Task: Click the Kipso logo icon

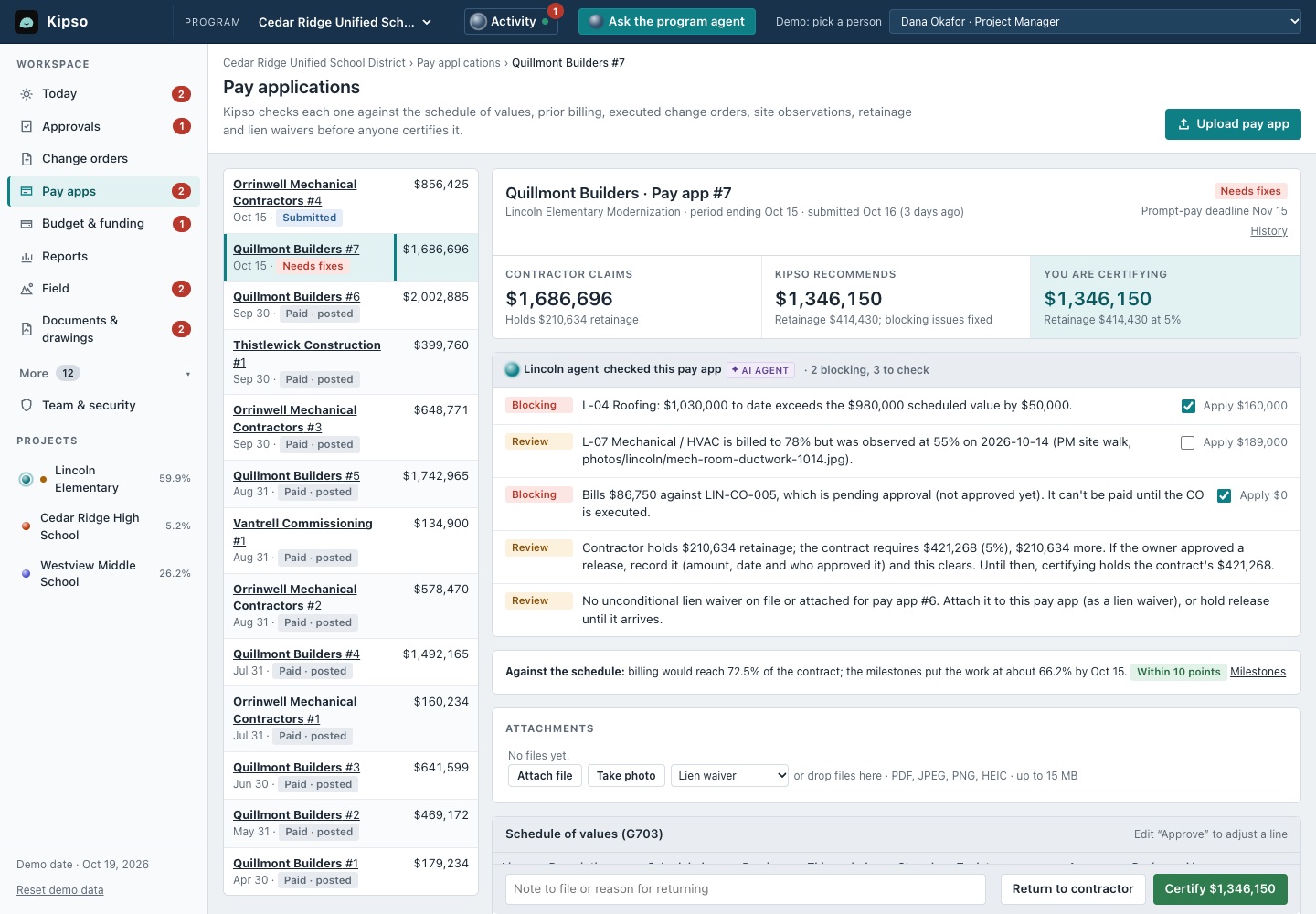Action: click(x=27, y=22)
